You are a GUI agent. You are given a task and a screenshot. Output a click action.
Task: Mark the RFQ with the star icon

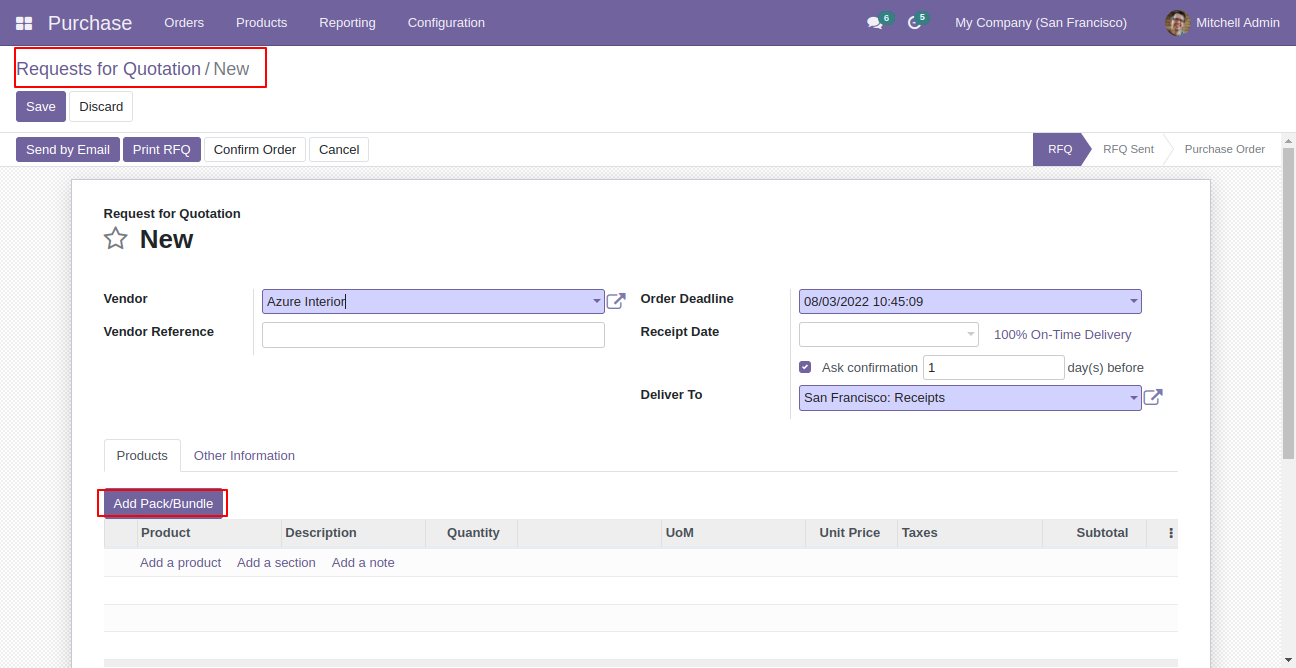click(116, 239)
